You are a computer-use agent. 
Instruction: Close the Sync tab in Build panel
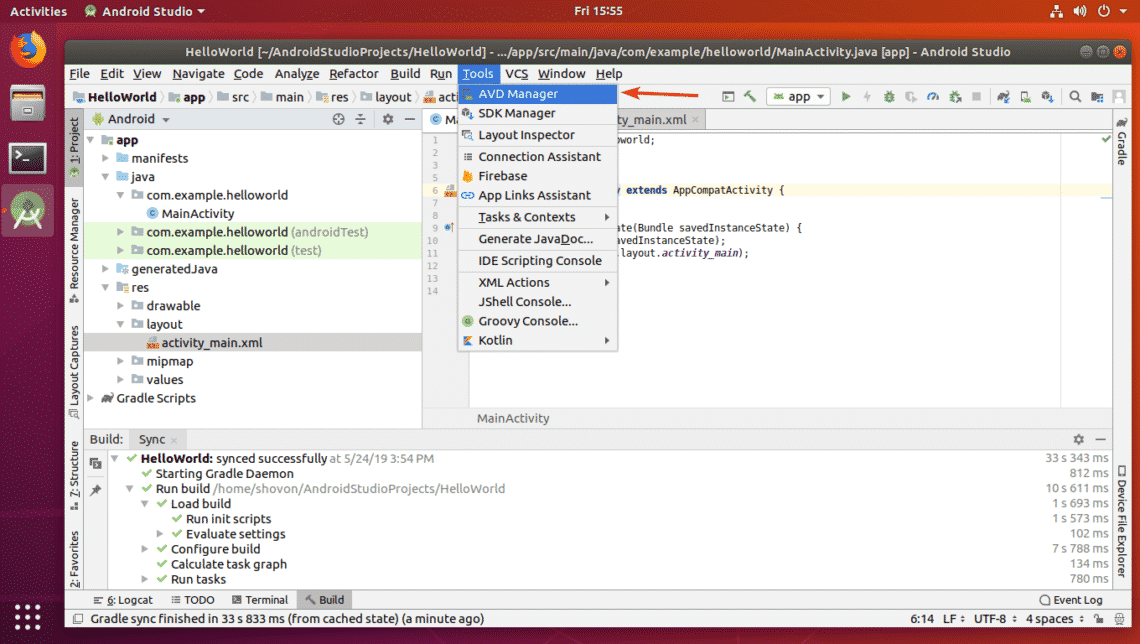click(174, 440)
